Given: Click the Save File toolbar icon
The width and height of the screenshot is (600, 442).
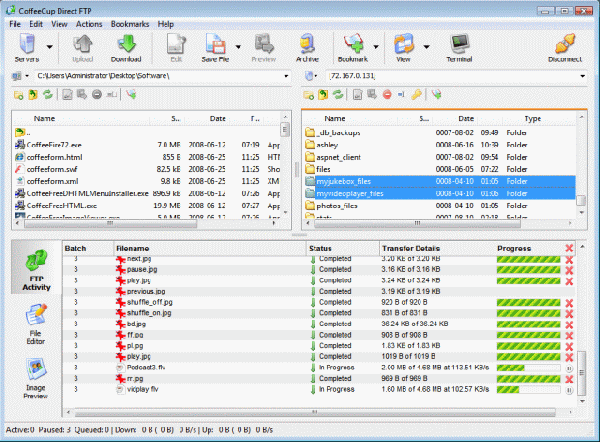Looking at the screenshot, I should coord(216,46).
